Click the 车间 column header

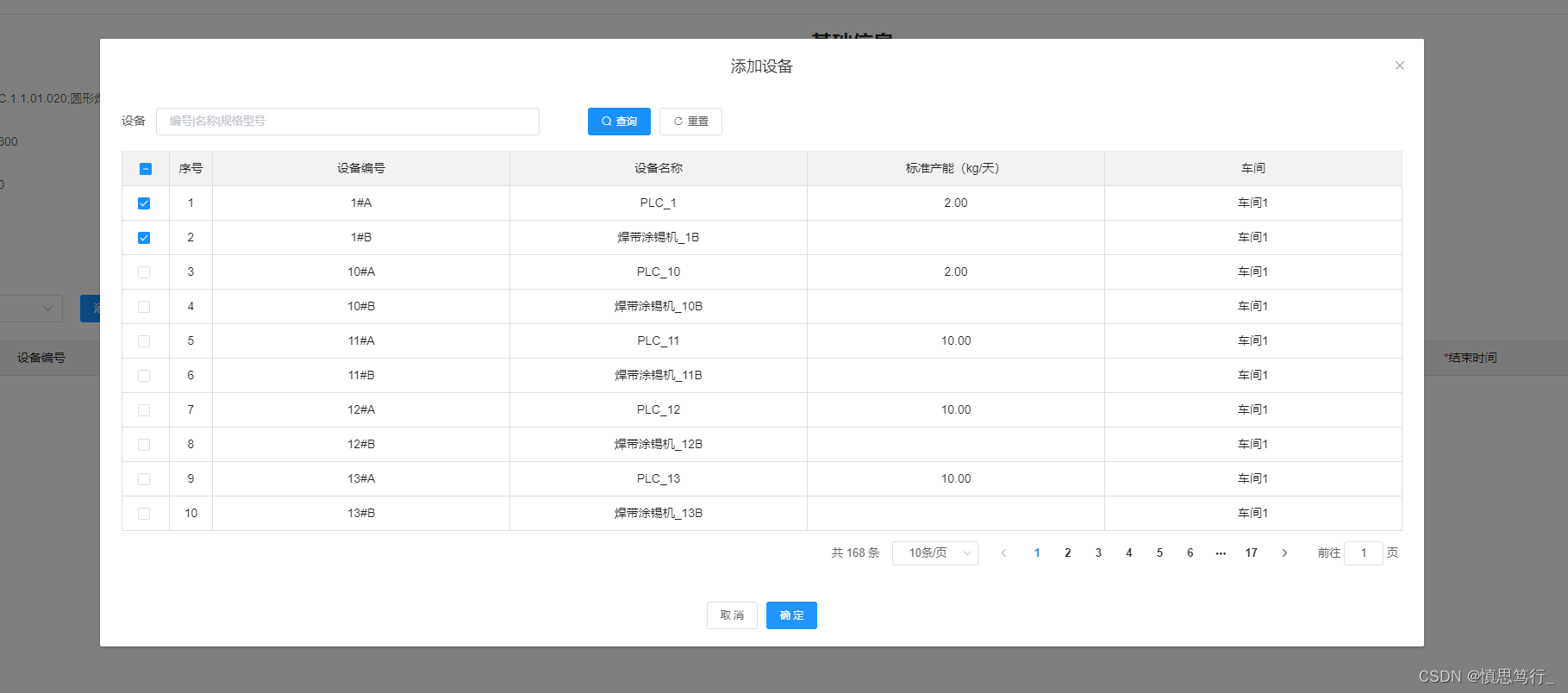click(x=1253, y=169)
